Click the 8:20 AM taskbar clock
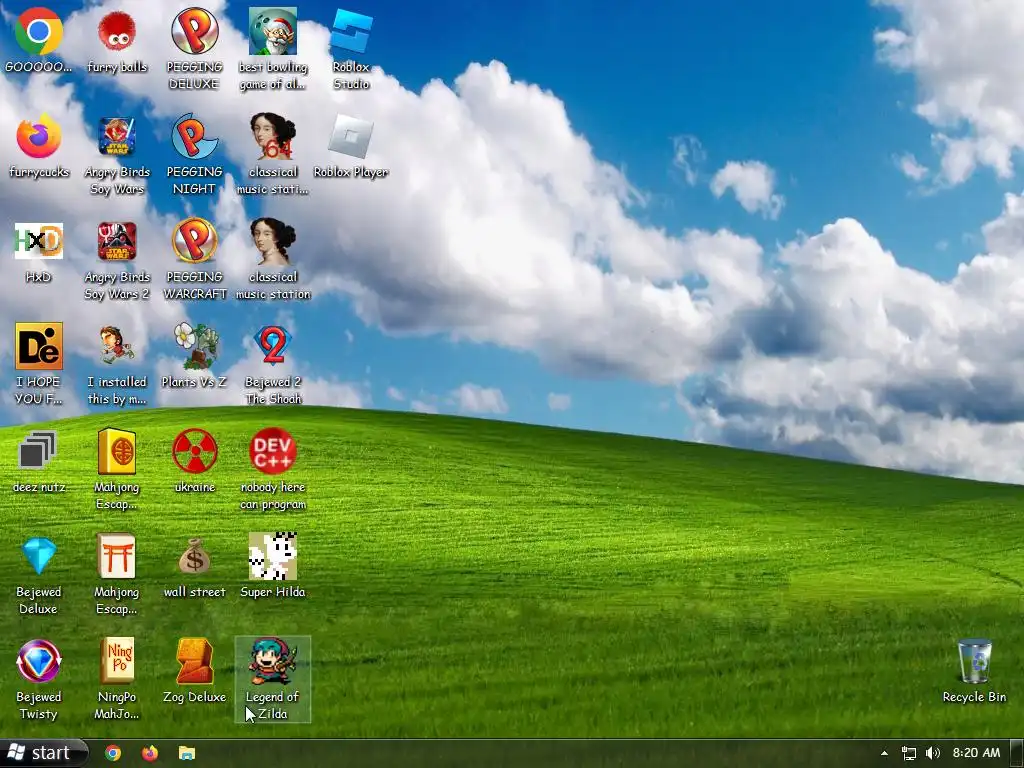Viewport: 1024px width, 768px height. (x=976, y=753)
